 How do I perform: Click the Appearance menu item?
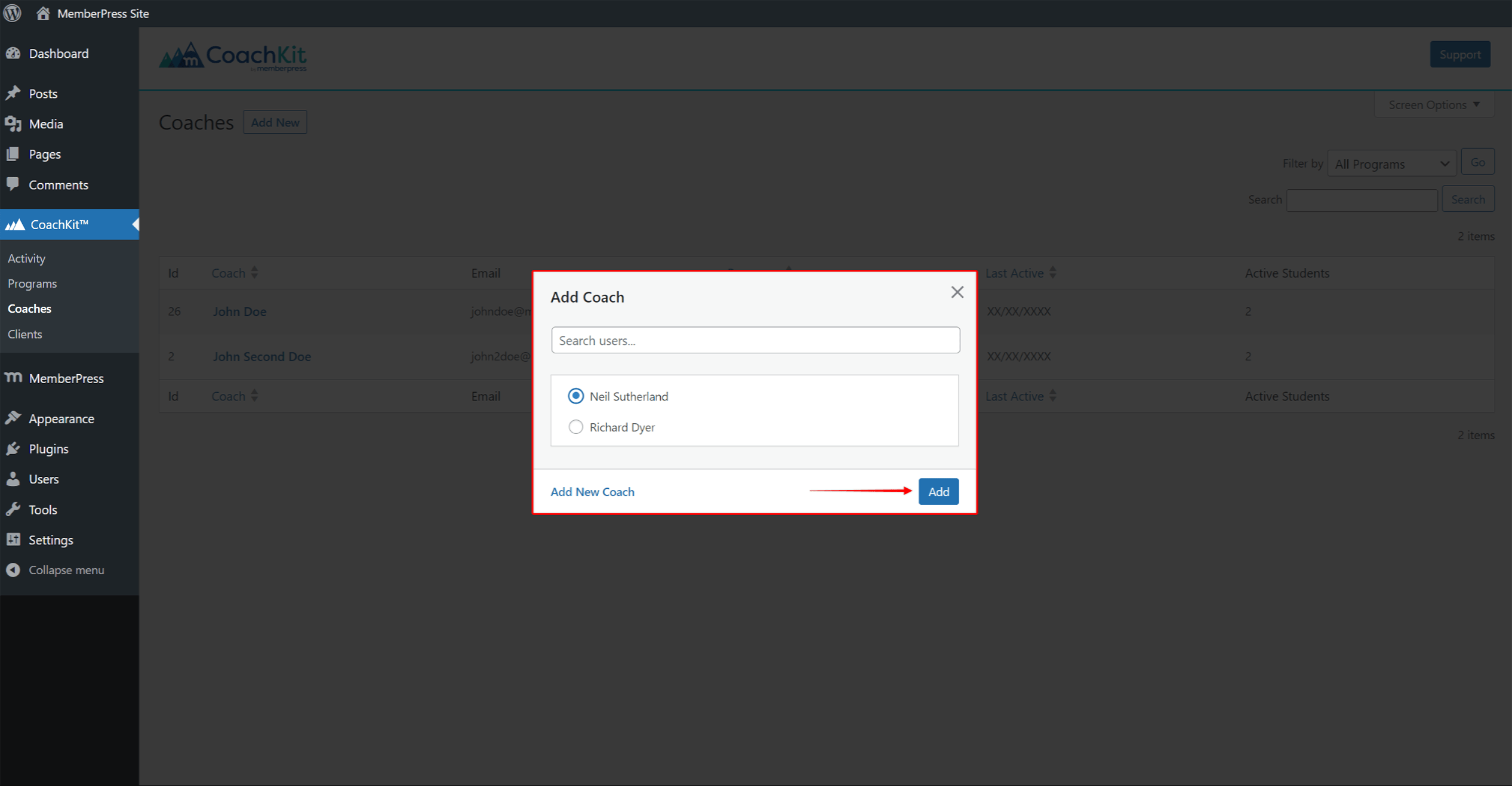click(x=62, y=419)
